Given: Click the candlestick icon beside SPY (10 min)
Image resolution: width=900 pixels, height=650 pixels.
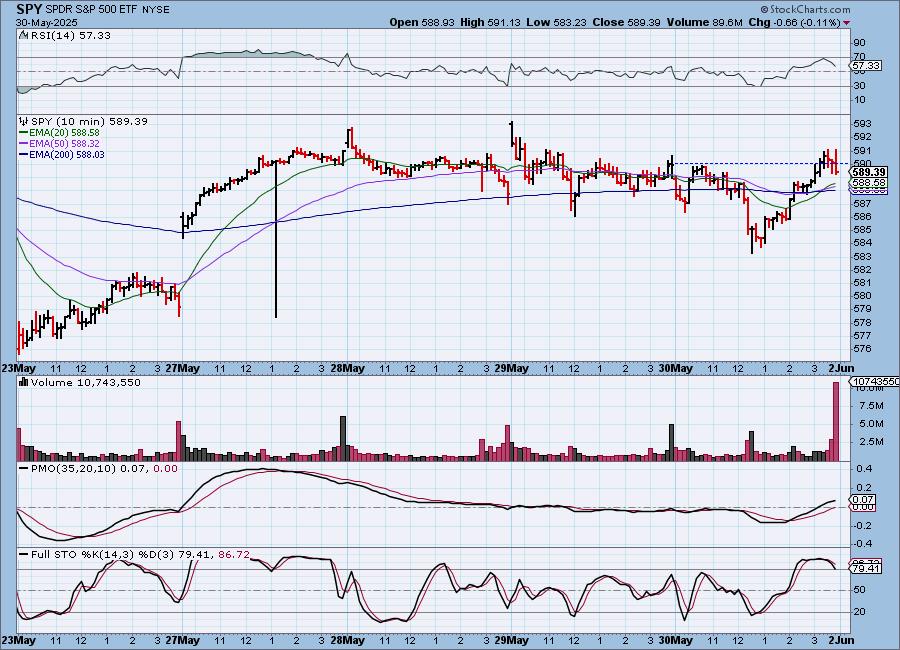Looking at the screenshot, I should (x=24, y=121).
